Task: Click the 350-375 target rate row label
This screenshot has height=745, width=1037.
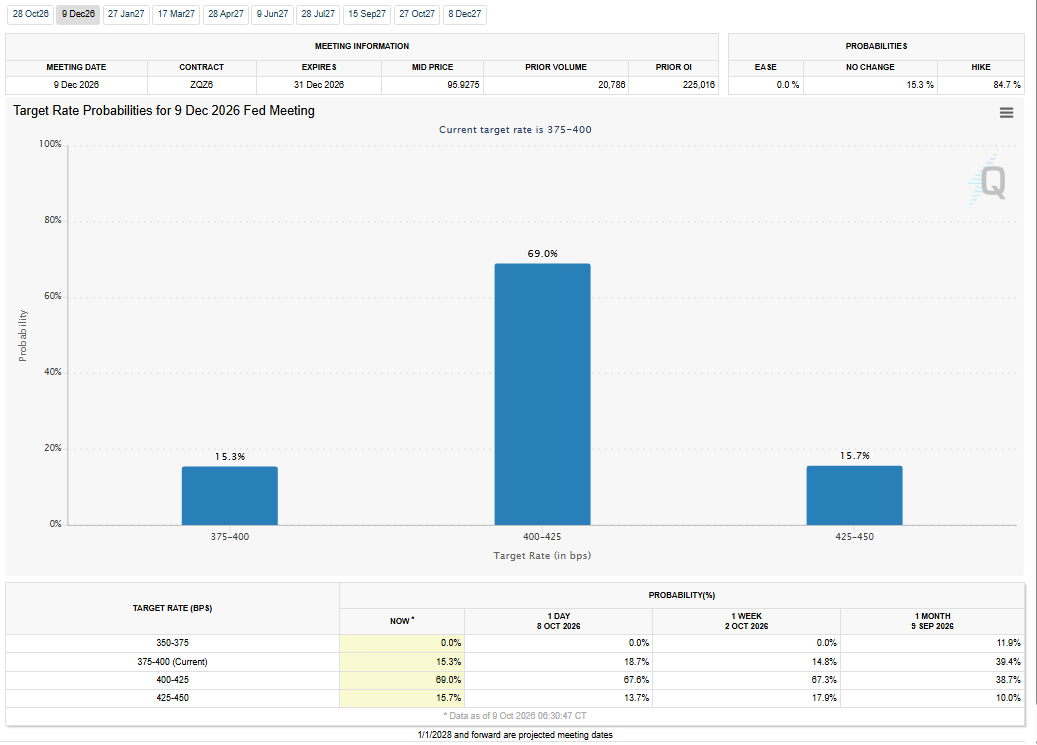Action: click(173, 642)
